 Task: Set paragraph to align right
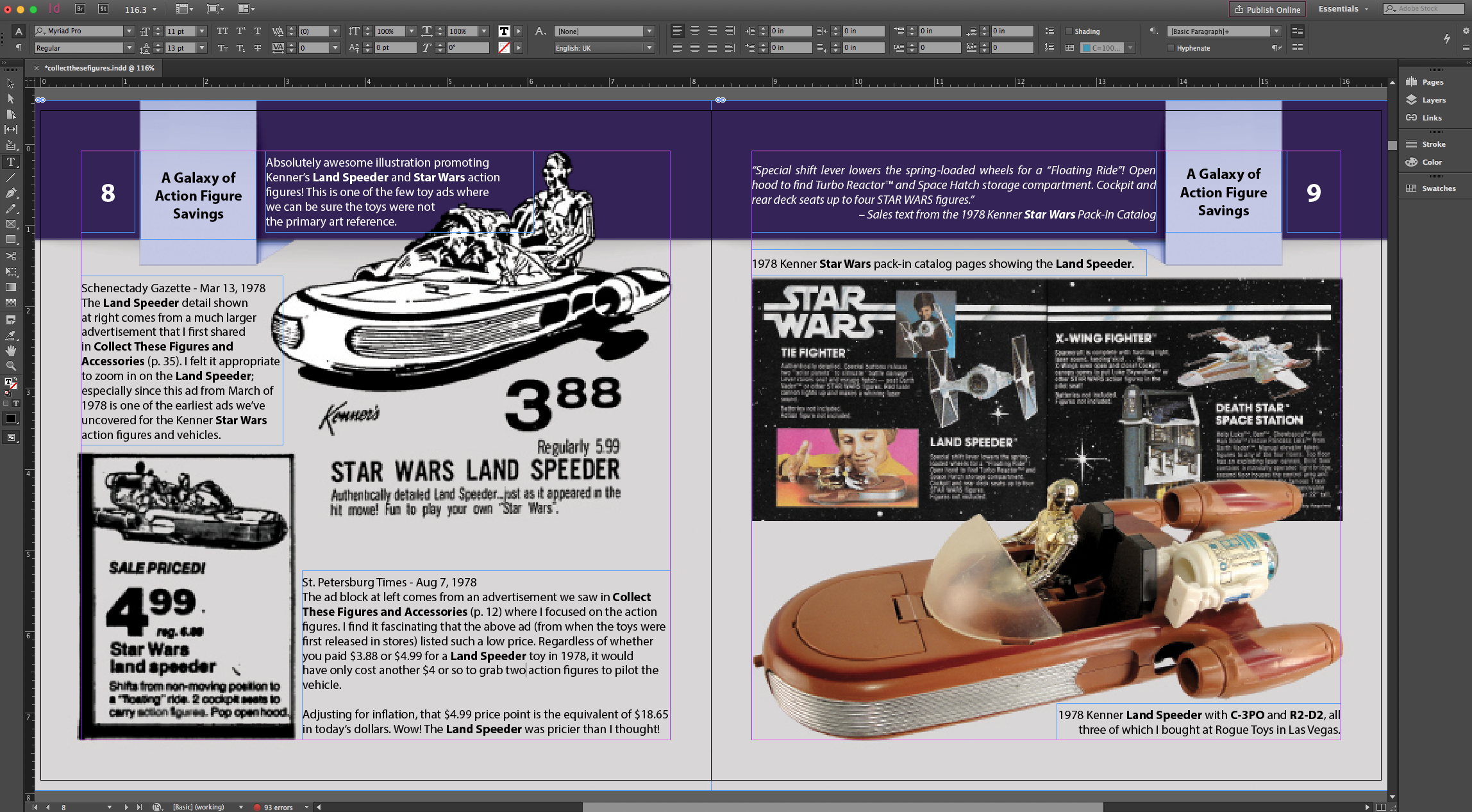coord(712,31)
